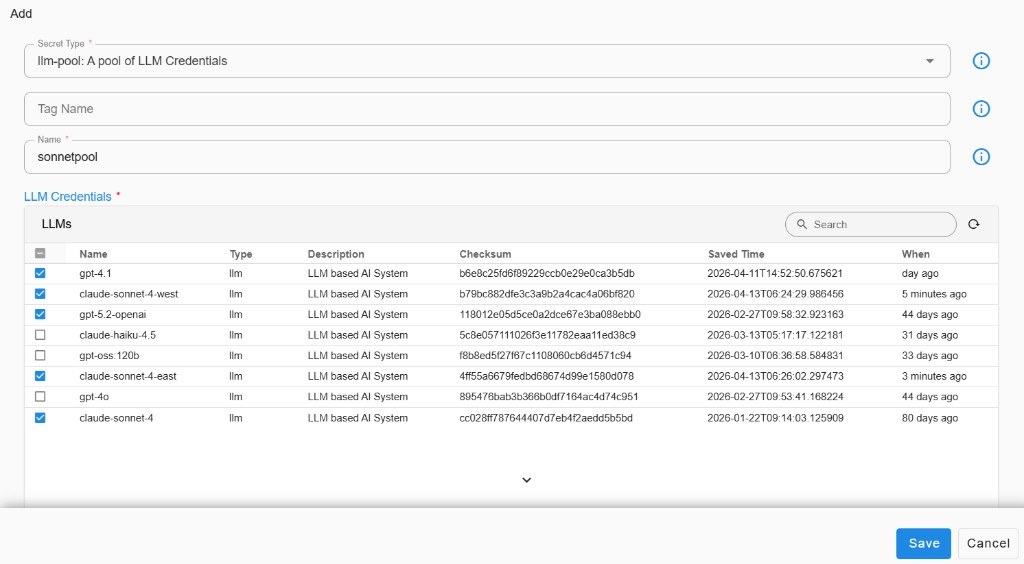Click checksum b79bc882dfe3c3a9b2a4cac4a06bf820
Image resolution: width=1024 pixels, height=564 pixels.
[547, 294]
